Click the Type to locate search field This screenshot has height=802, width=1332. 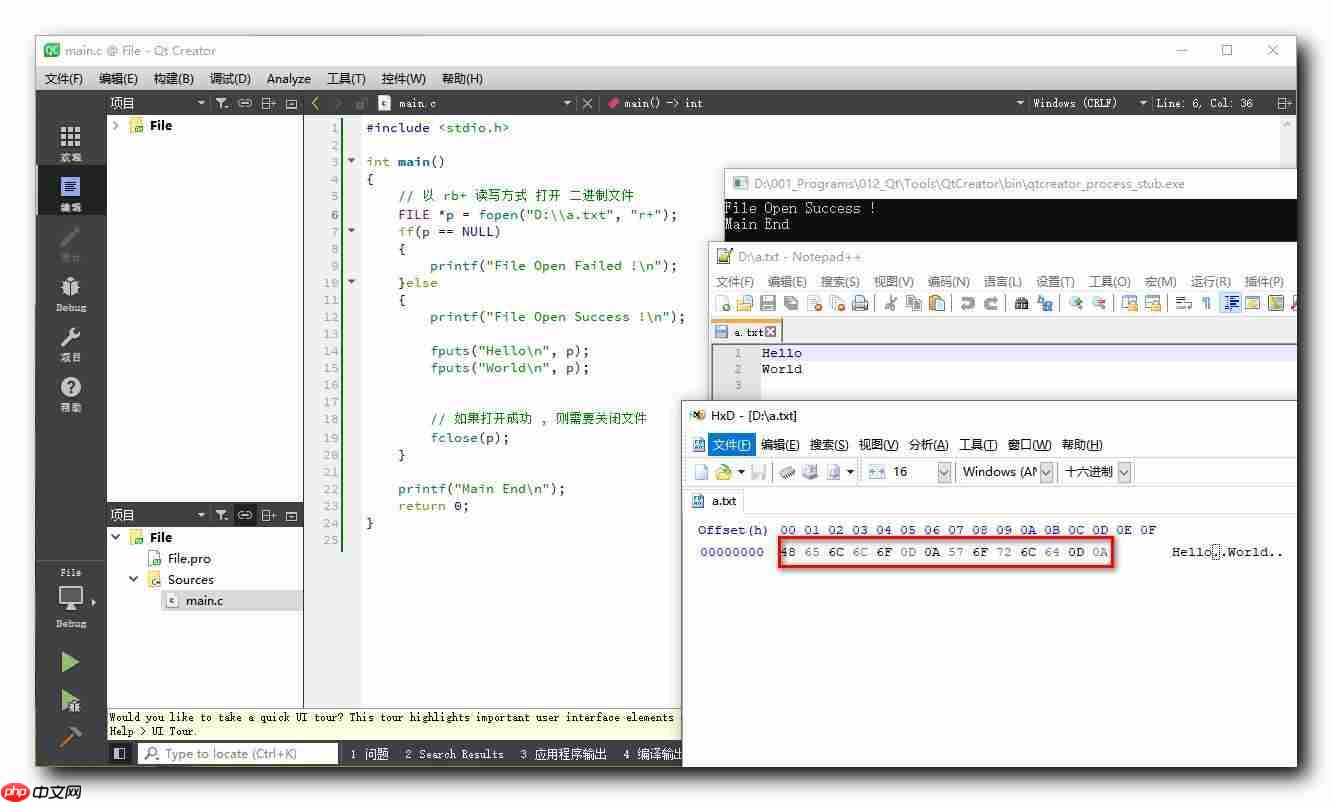[239, 754]
